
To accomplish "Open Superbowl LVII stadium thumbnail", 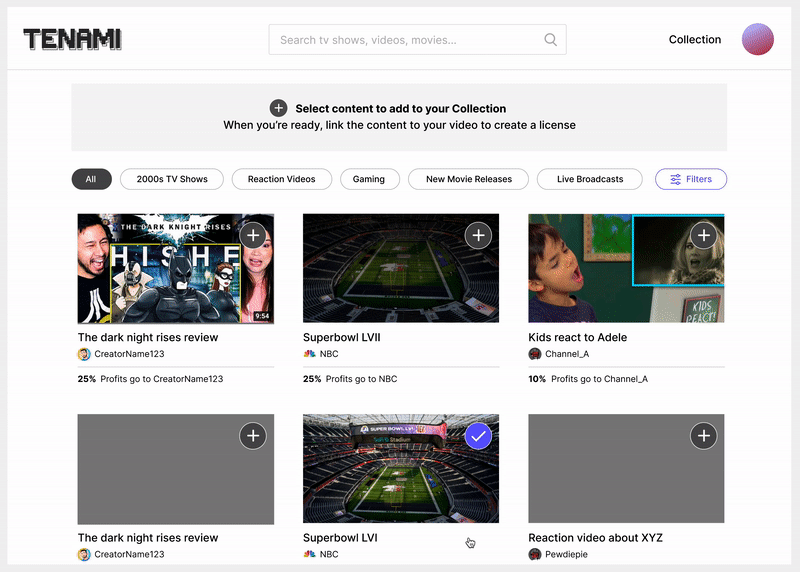I will 401,268.
